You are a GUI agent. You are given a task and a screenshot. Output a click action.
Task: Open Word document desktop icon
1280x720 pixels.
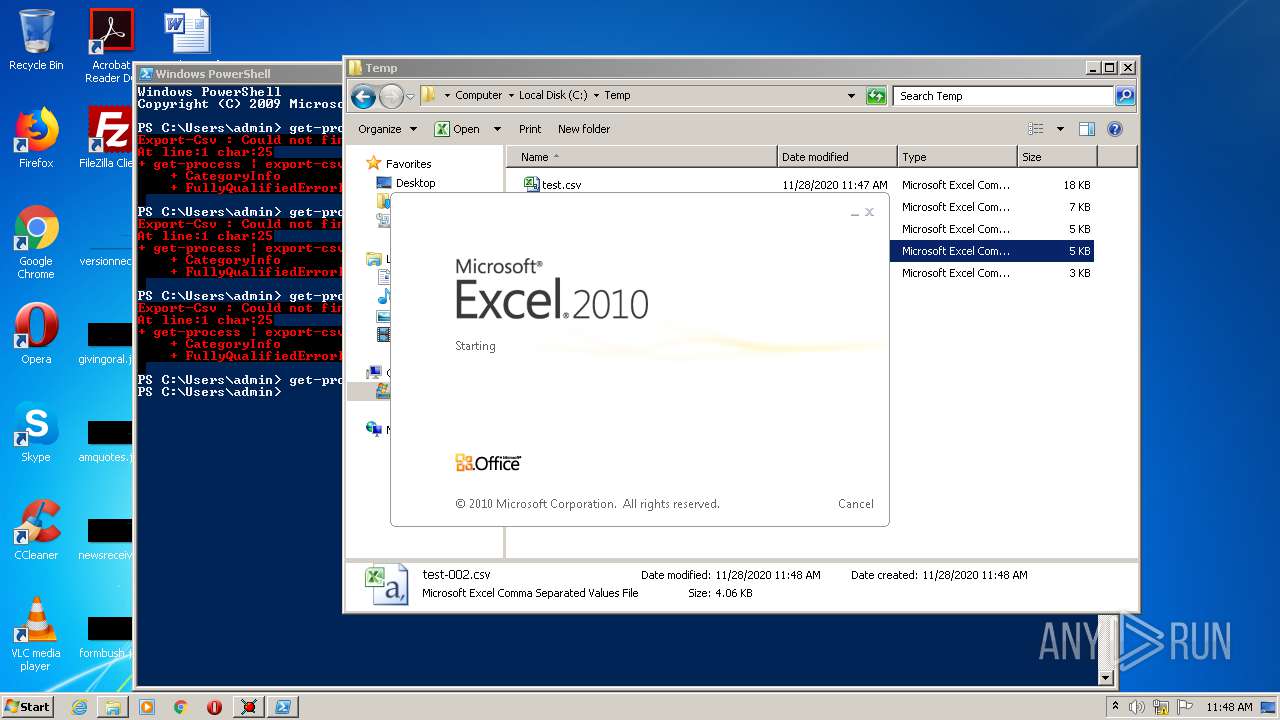[x=187, y=32]
